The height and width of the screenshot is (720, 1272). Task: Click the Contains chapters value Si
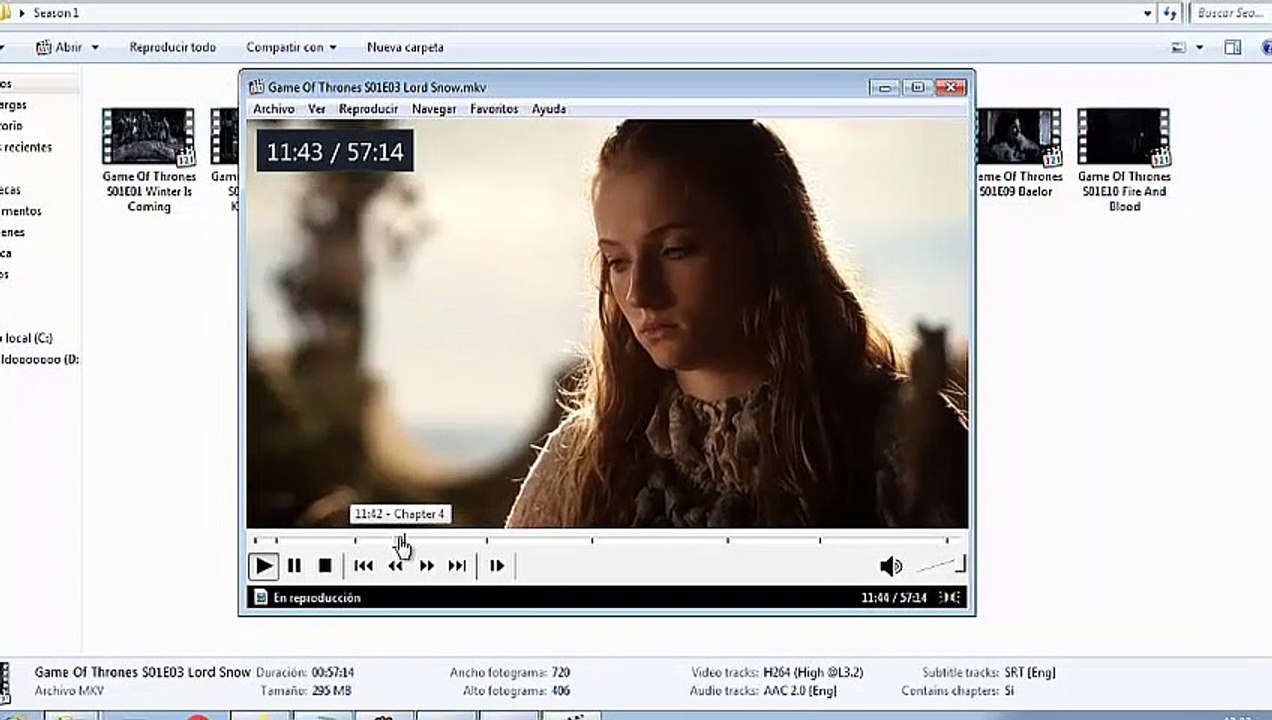pos(1008,691)
